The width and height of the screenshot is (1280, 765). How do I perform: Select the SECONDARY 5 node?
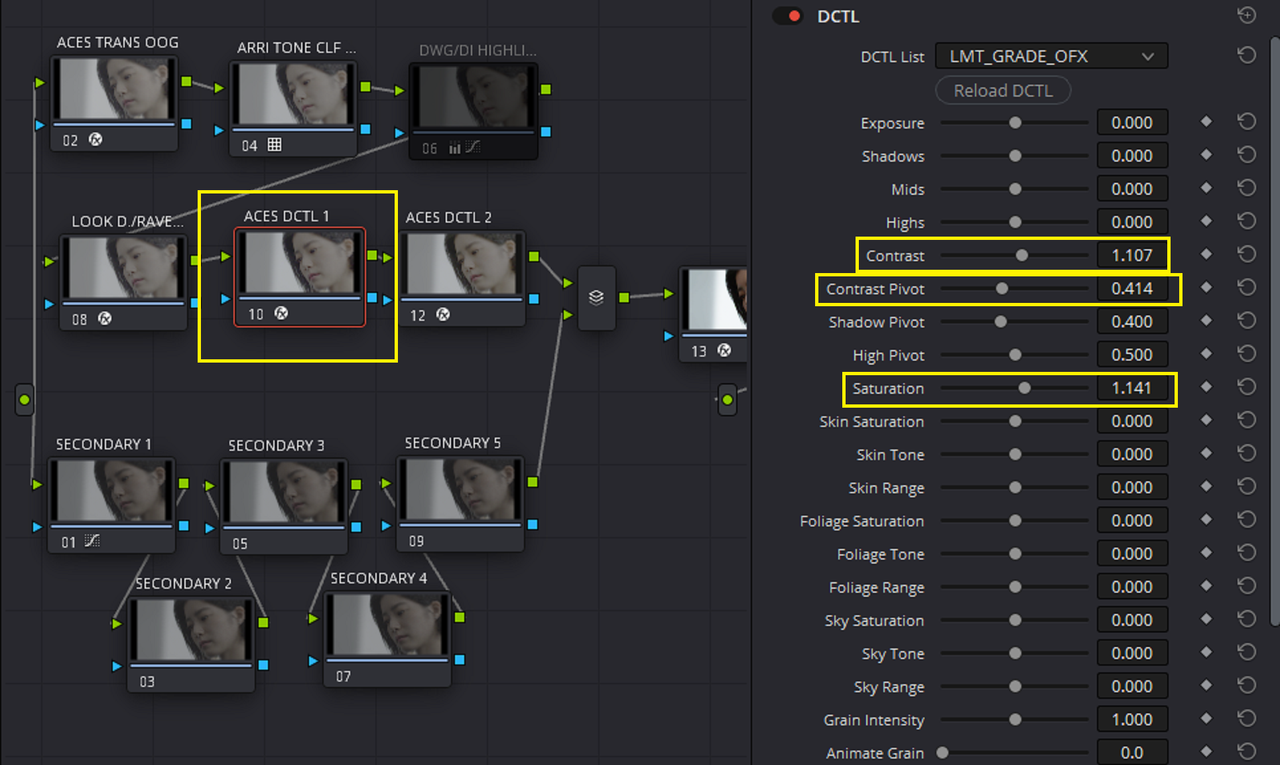pyautogui.click(x=460, y=503)
